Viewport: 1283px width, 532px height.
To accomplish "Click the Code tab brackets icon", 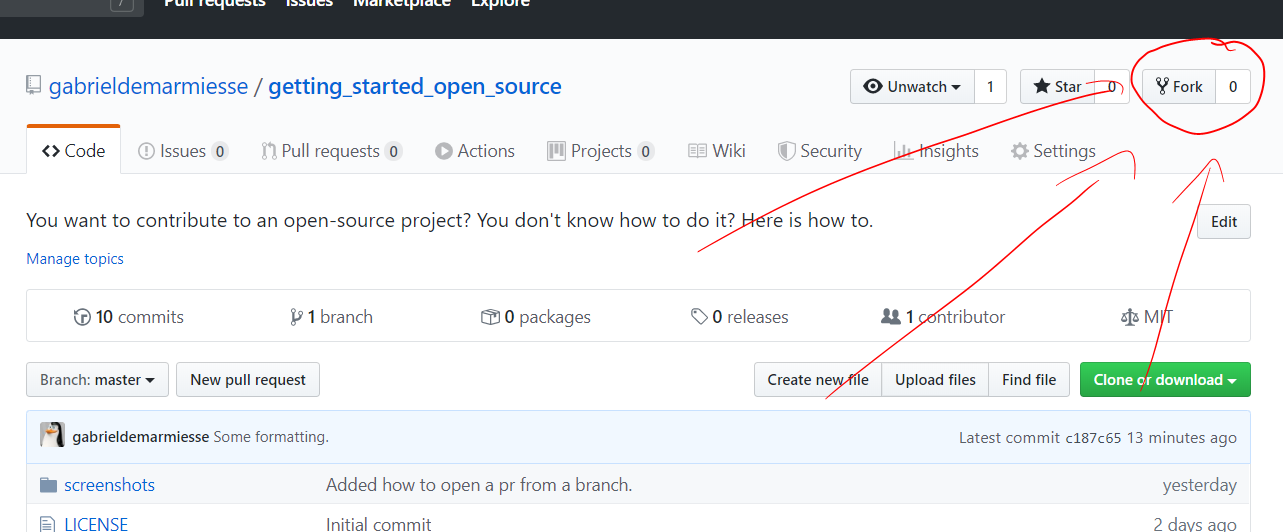I will tap(50, 151).
